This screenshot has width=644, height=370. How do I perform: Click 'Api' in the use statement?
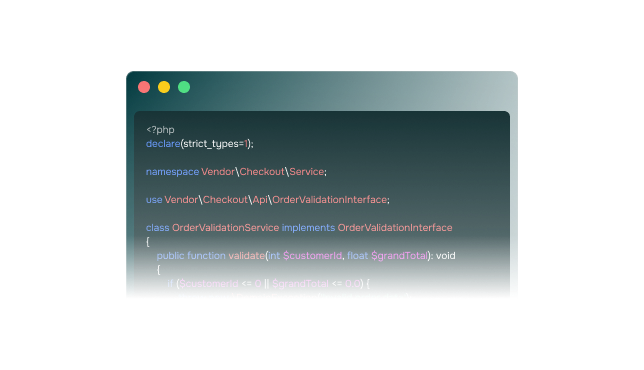point(260,200)
